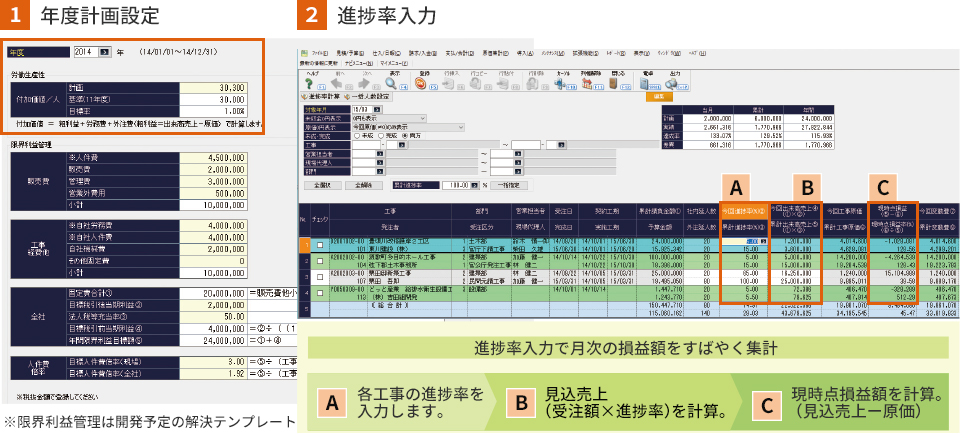Click the 一括指定 button
The image size is (960, 434).
point(509,185)
